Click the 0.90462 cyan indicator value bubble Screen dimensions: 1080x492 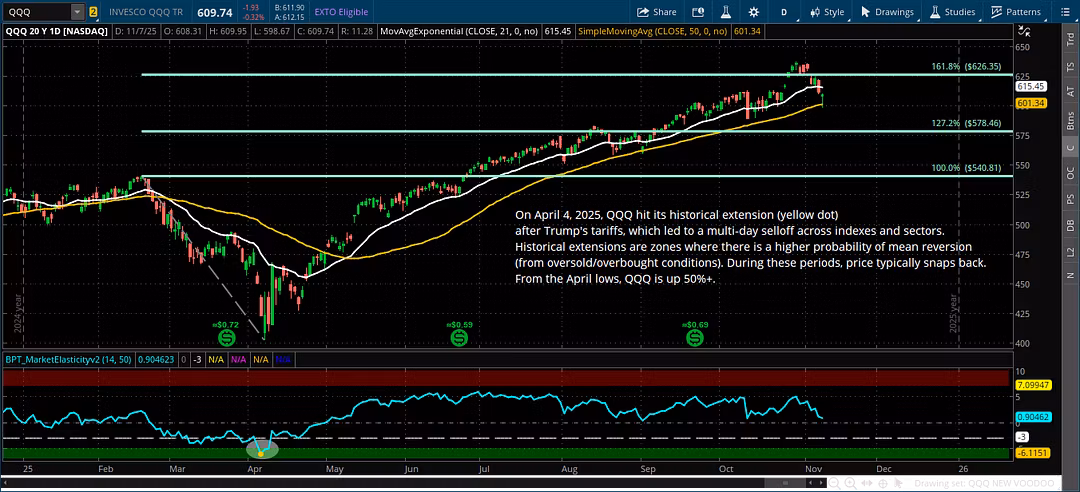(1032, 417)
